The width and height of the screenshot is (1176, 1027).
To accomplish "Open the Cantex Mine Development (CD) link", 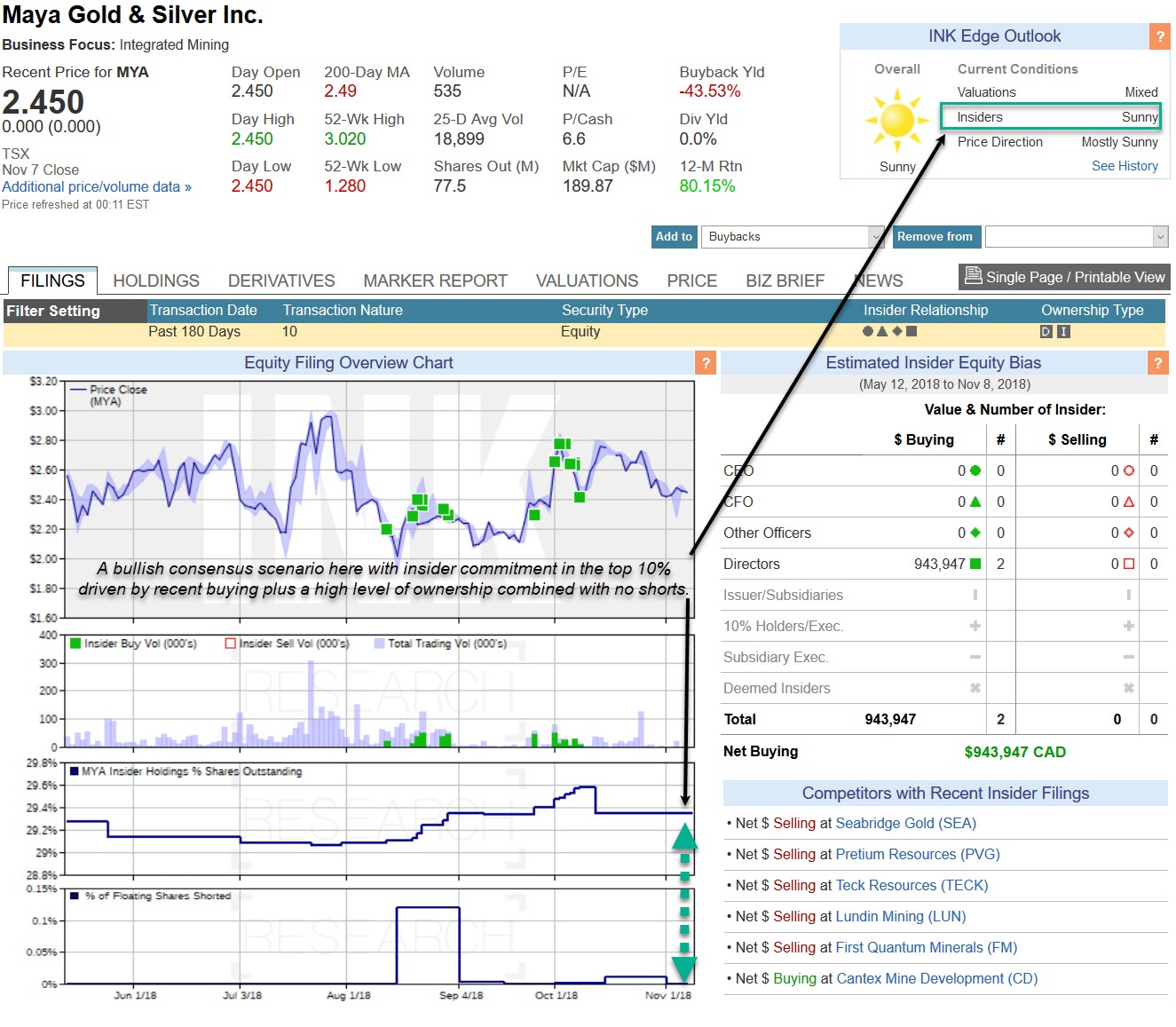I will [x=937, y=978].
